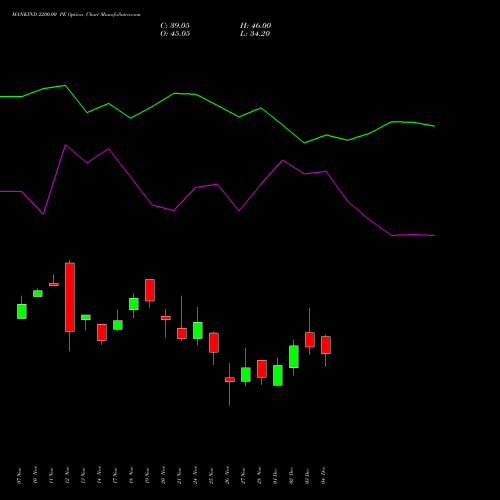This screenshot has height=500, width=500.
Task: Select the 04 Dec date label
Action: [x=323, y=476]
